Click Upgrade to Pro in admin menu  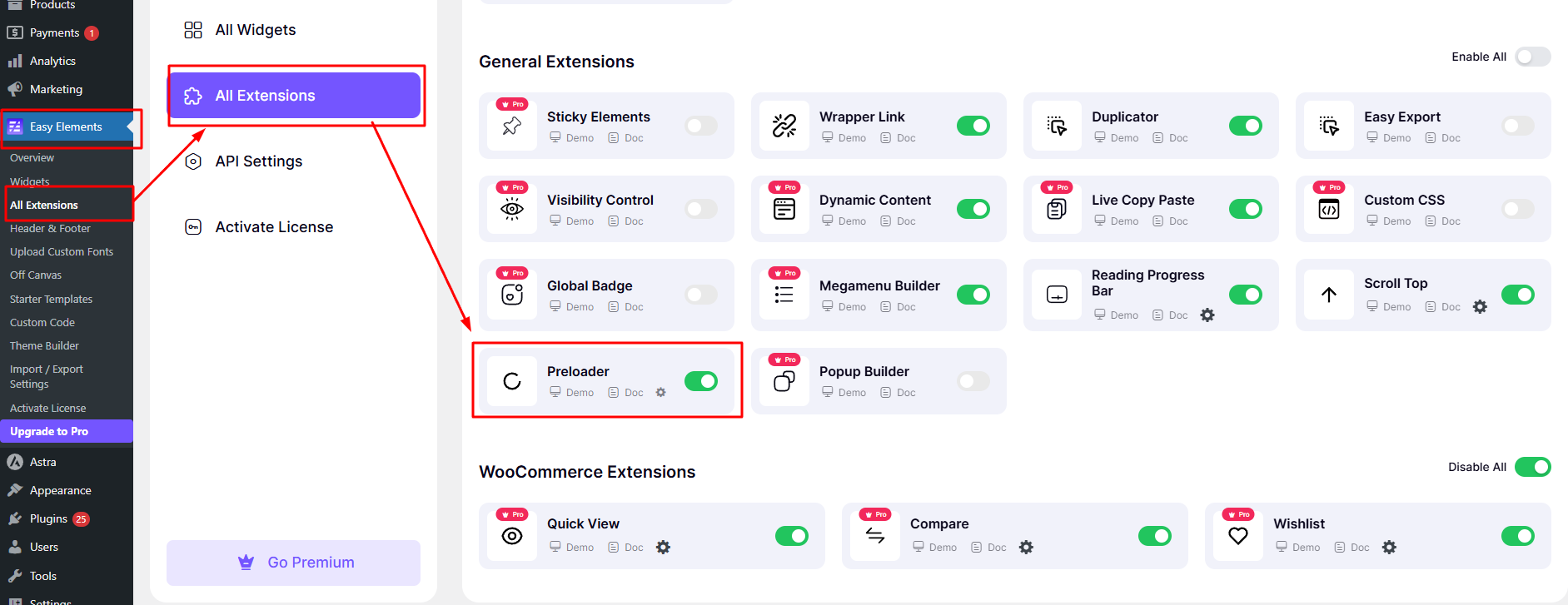tap(67, 431)
